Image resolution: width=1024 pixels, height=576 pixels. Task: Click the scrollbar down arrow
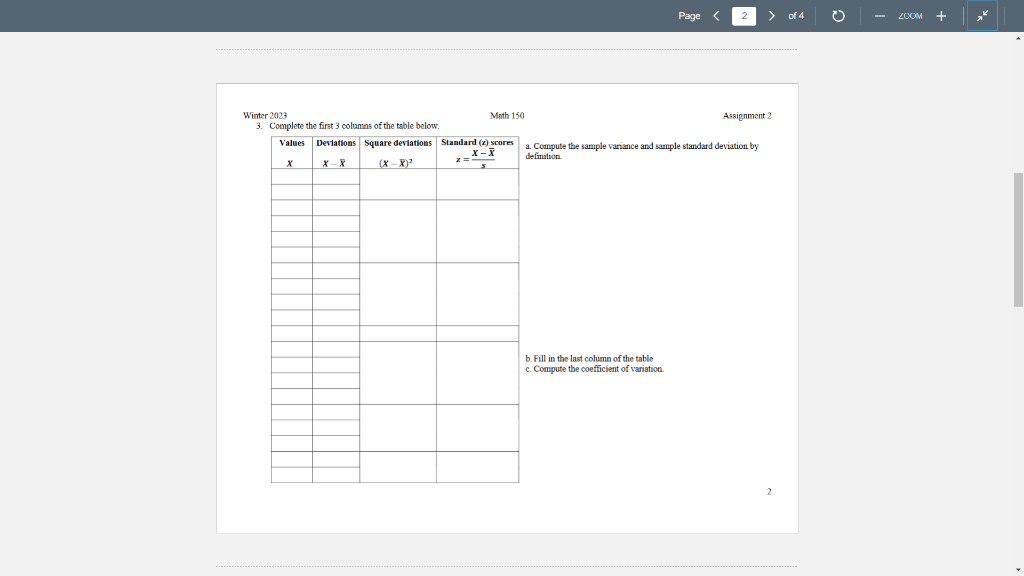click(1017, 568)
